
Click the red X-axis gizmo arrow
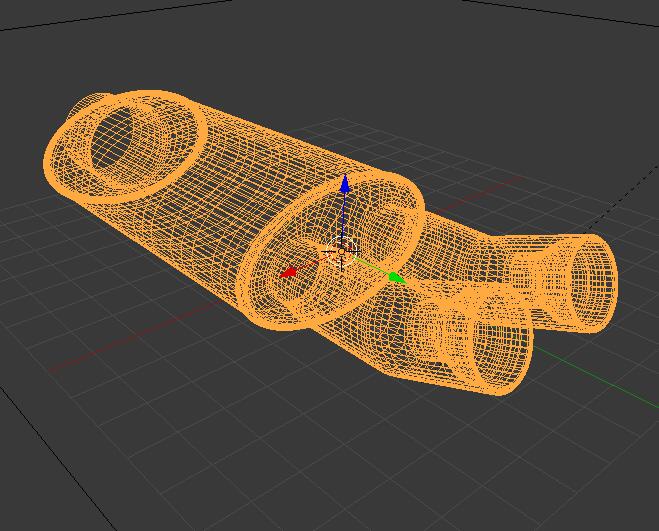pos(288,273)
